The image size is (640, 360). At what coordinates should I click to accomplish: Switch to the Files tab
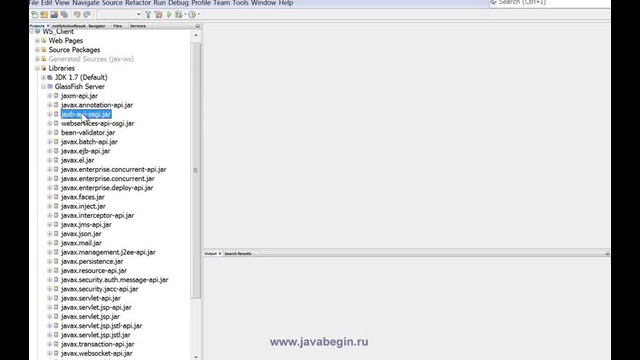[x=118, y=26]
